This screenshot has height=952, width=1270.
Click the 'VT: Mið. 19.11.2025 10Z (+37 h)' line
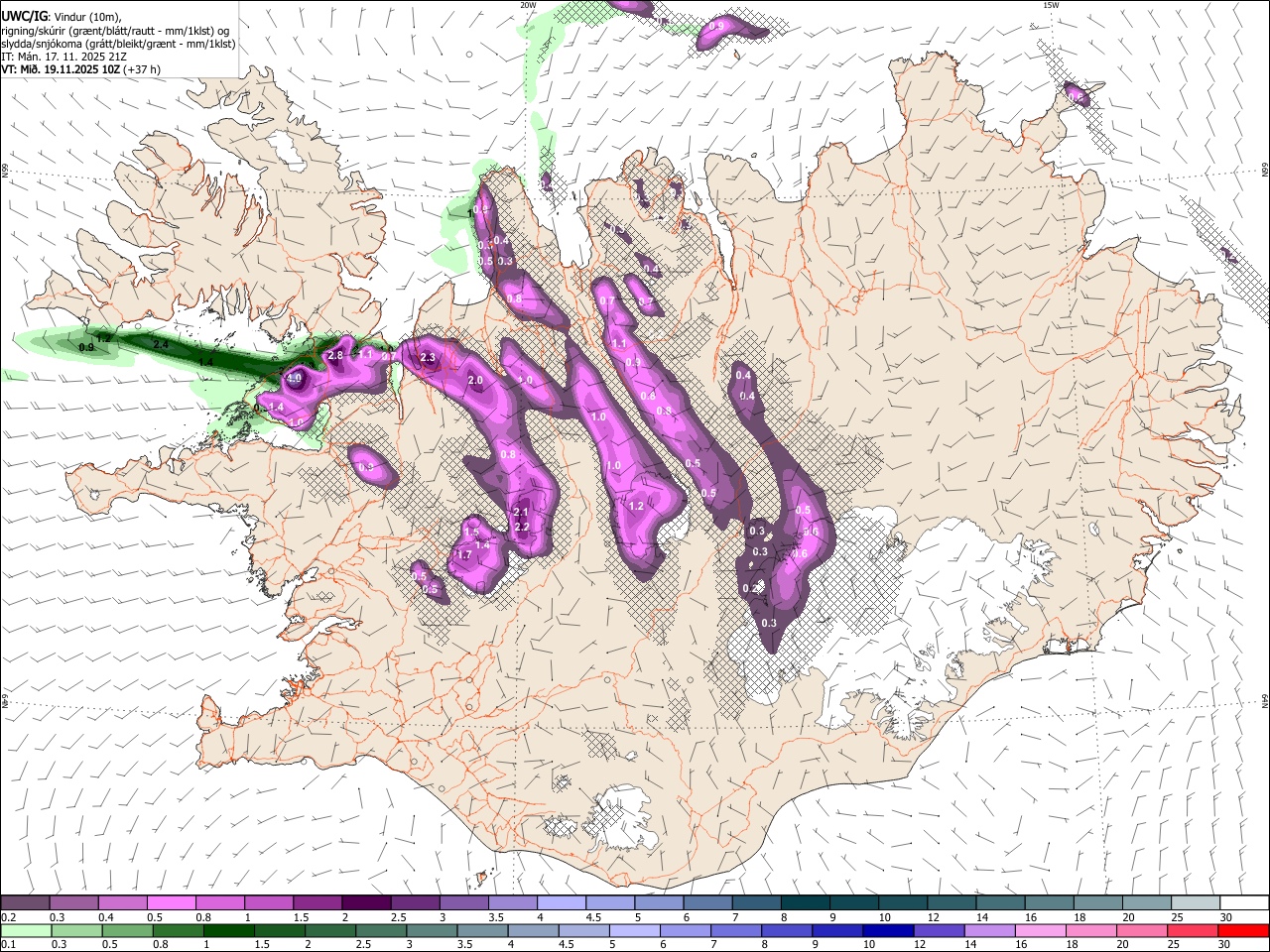pos(80,69)
